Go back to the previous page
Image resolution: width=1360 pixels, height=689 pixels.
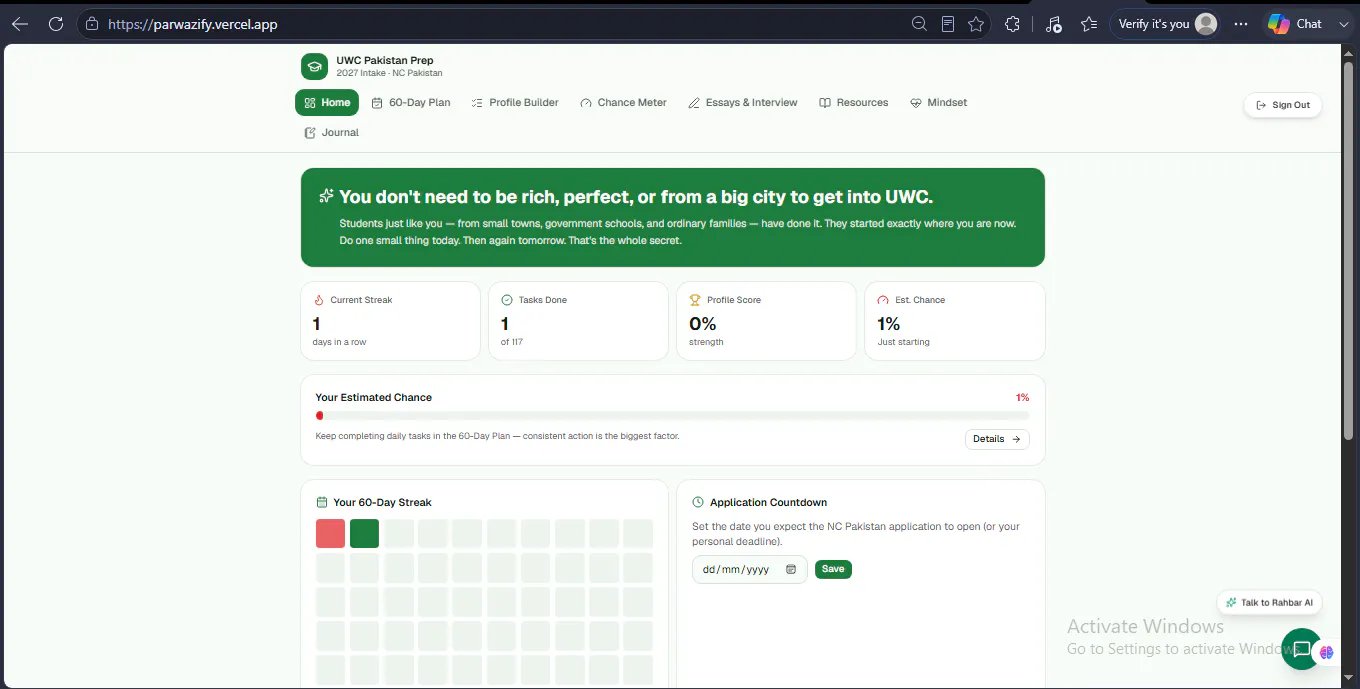(x=20, y=24)
